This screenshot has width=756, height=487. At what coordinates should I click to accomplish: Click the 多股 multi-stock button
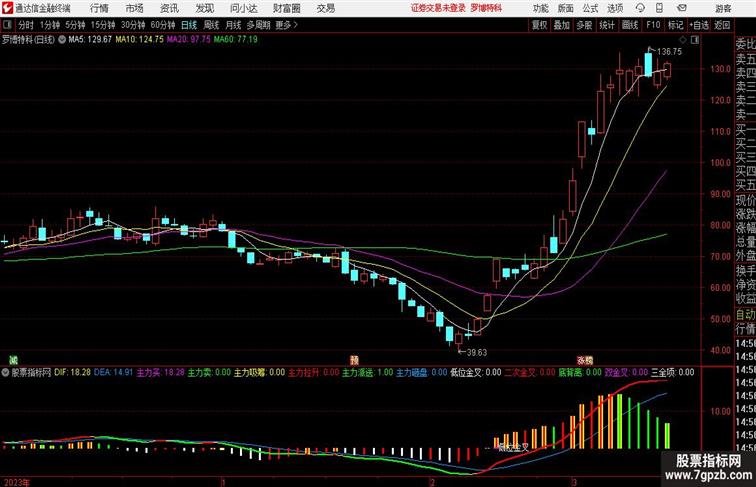(x=584, y=25)
